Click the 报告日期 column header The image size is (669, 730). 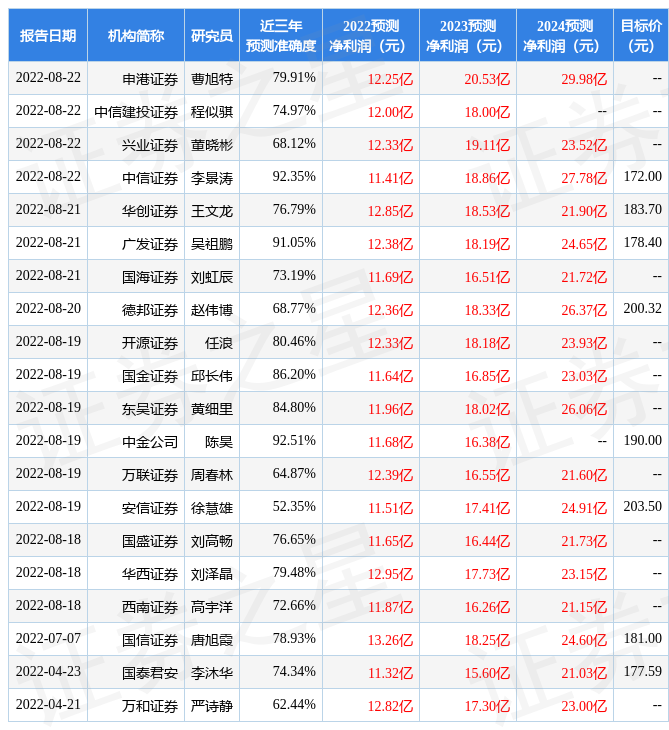(x=47, y=35)
